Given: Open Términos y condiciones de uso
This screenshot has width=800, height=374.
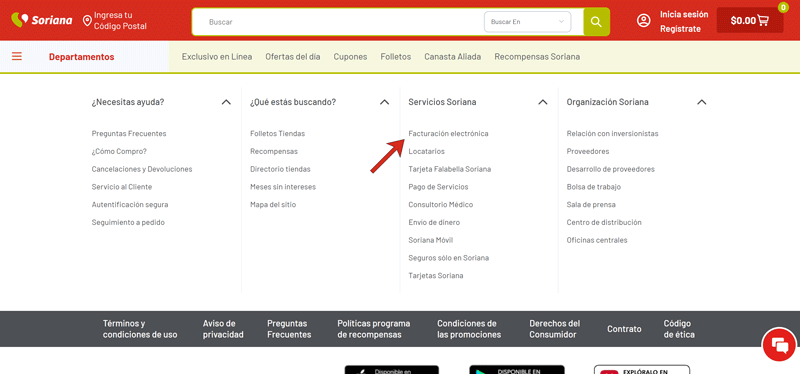Looking at the screenshot, I should coord(140,329).
